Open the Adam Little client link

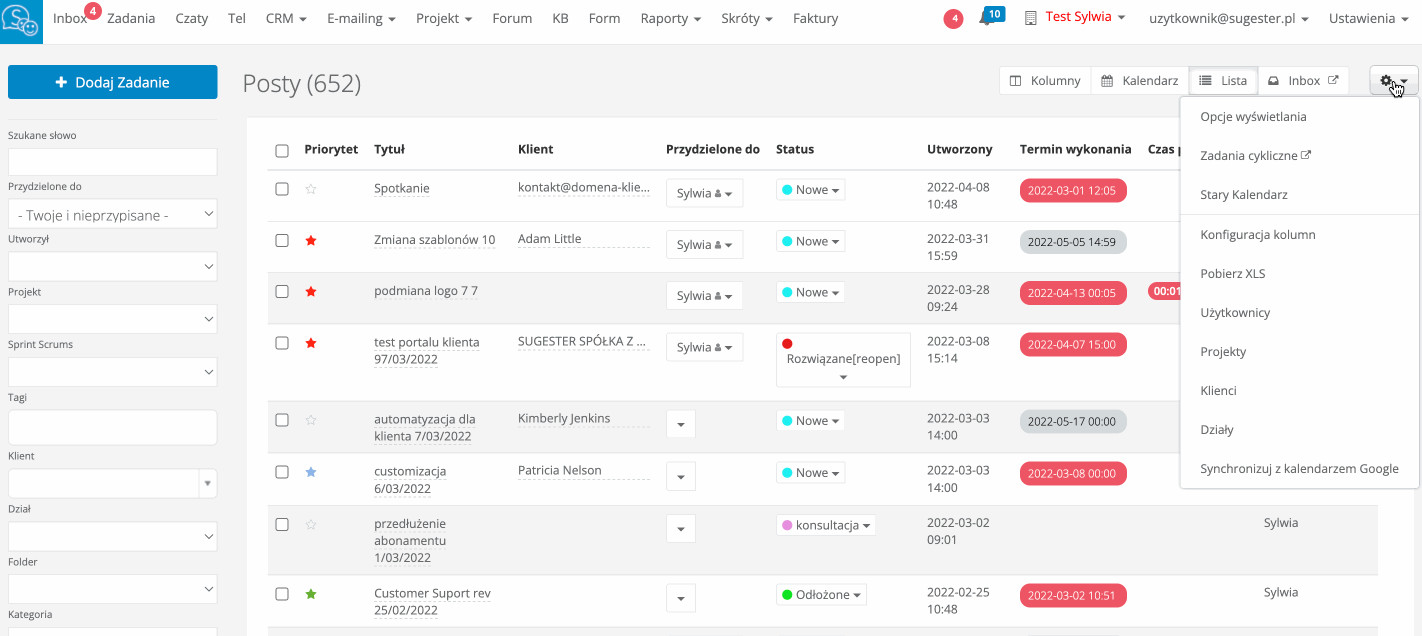click(x=549, y=239)
